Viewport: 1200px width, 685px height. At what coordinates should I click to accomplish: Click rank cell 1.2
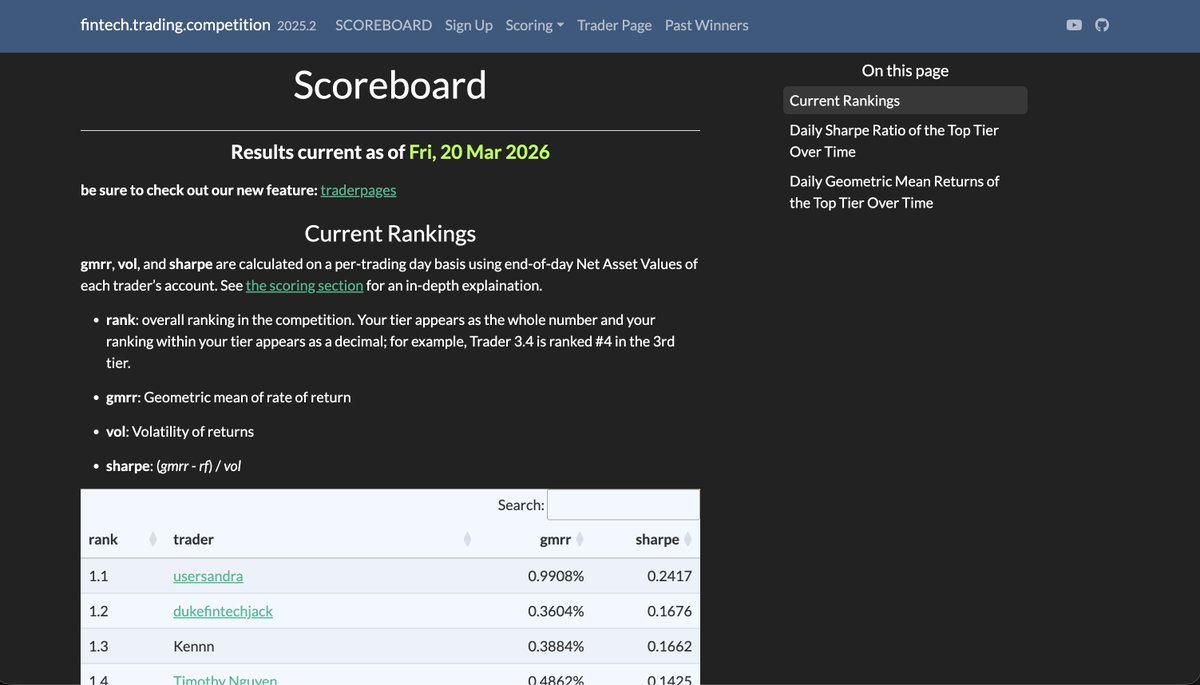[98, 611]
